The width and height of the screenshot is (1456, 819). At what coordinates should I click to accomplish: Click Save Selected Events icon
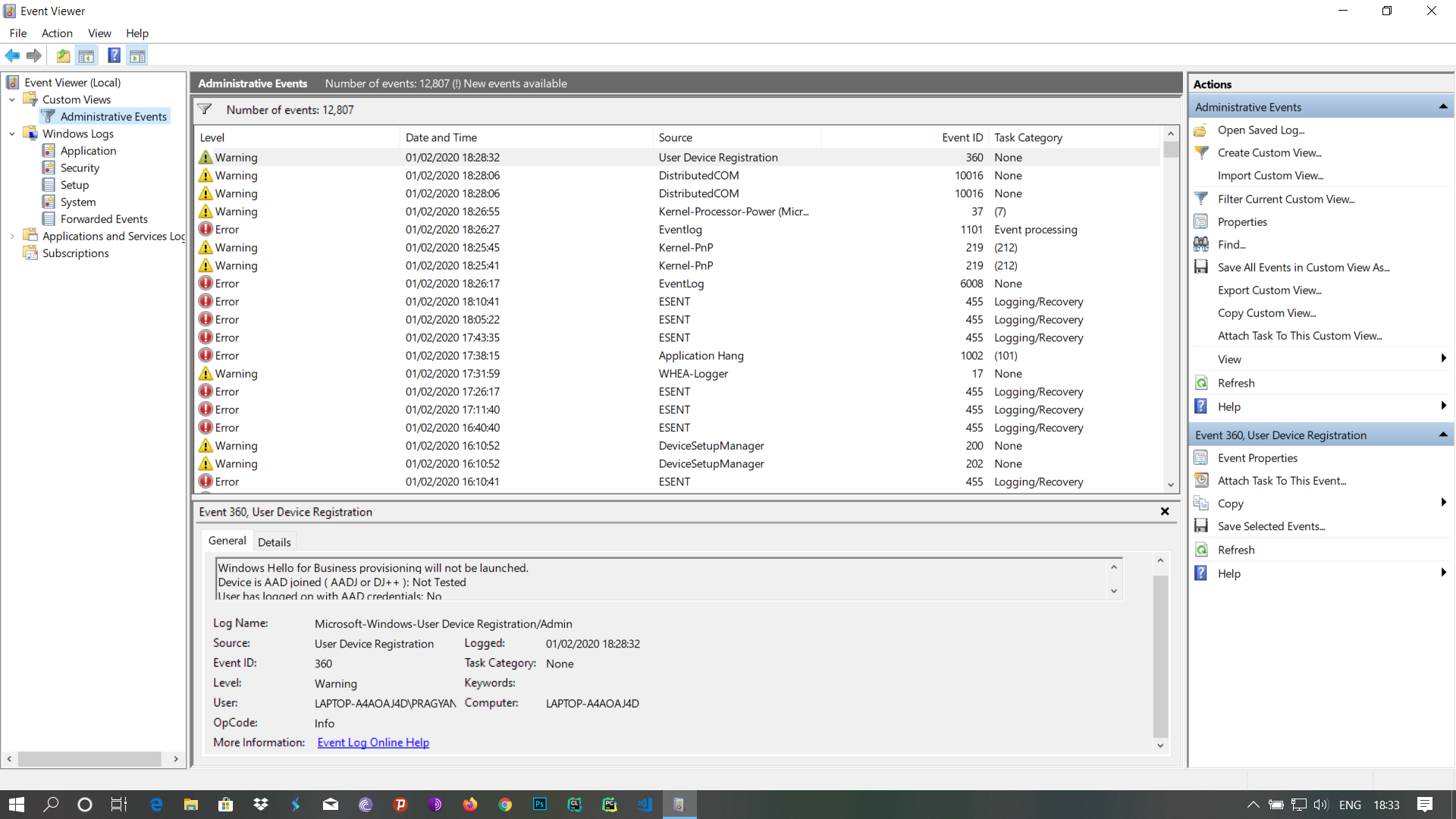point(1201,526)
